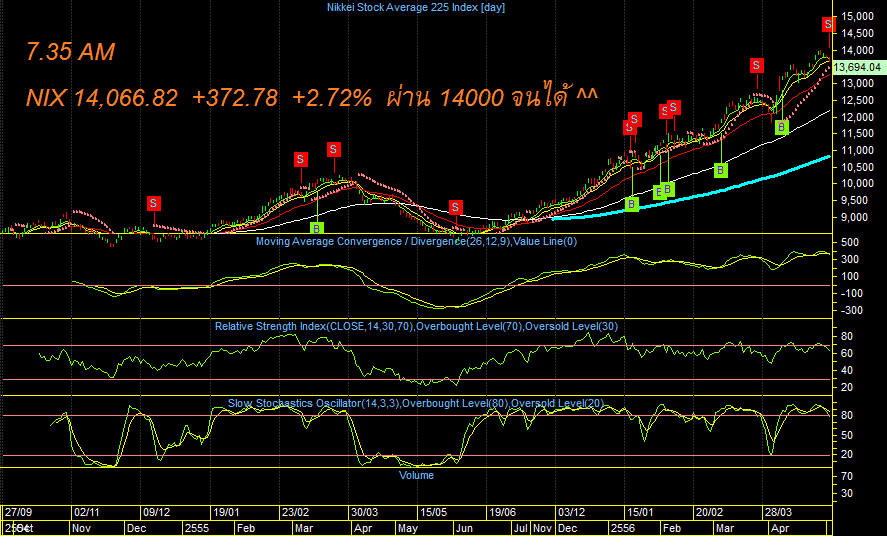Click the Slow Stochastics Oscillator label
Screen dimensions: 887x549
[416, 404]
